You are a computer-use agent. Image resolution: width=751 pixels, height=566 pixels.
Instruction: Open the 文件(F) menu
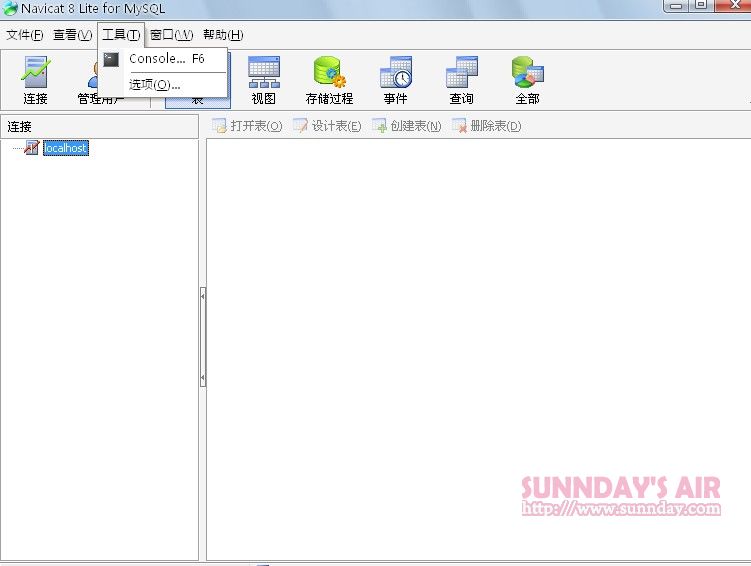pyautogui.click(x=24, y=35)
